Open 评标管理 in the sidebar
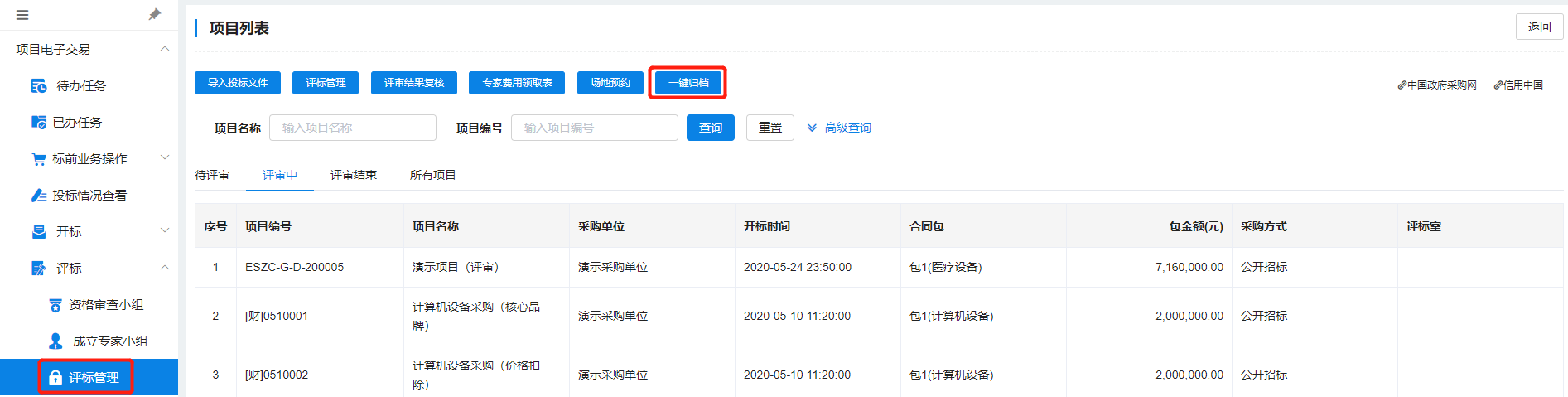Screen dimensions: 1568x397 click(x=93, y=378)
